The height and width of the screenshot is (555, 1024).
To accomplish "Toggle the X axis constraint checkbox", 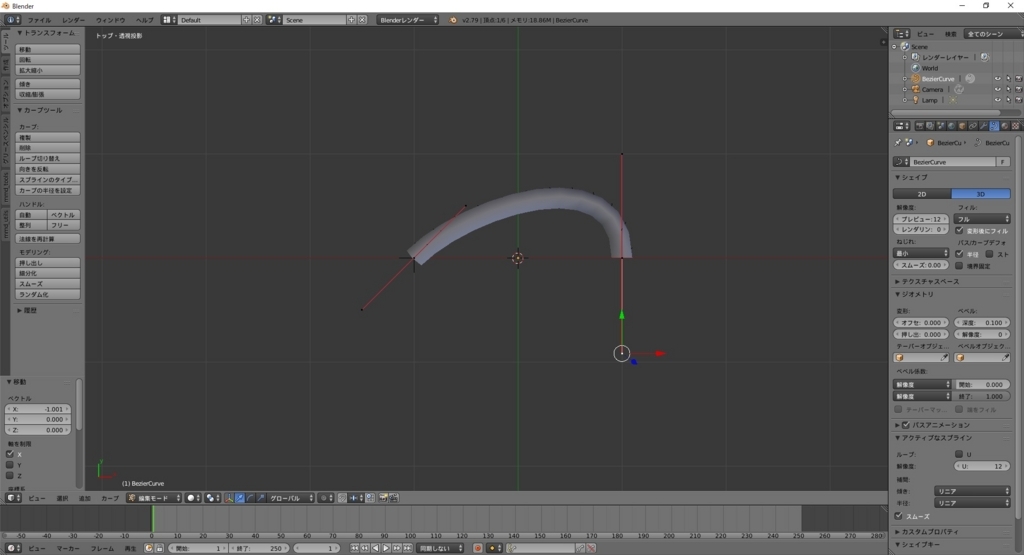I will pos(10,454).
